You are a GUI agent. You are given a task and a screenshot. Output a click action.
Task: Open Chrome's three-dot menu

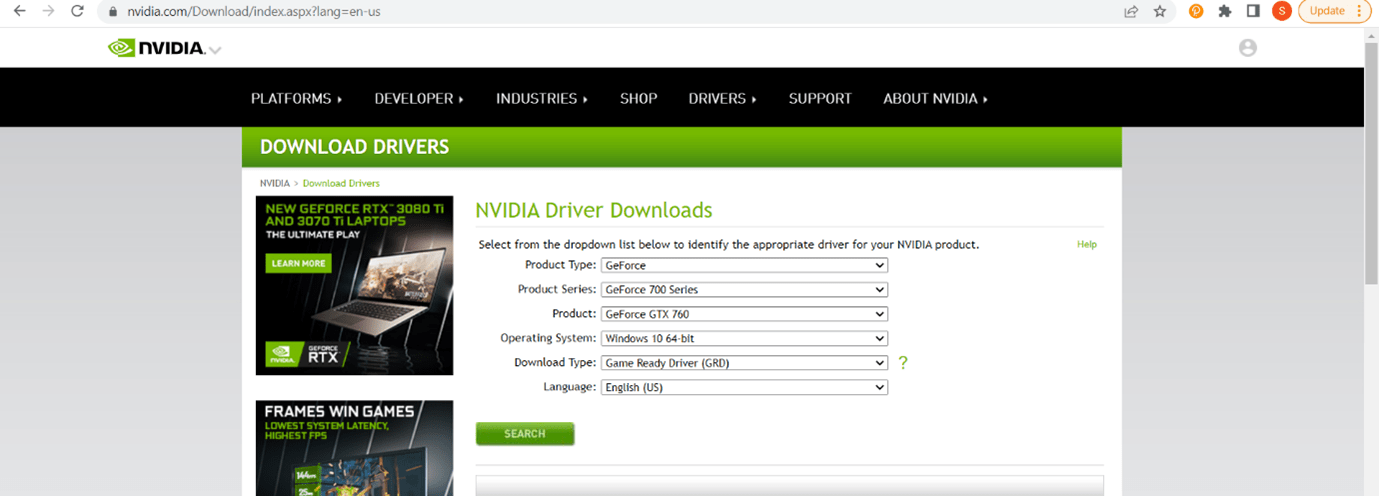[1359, 11]
